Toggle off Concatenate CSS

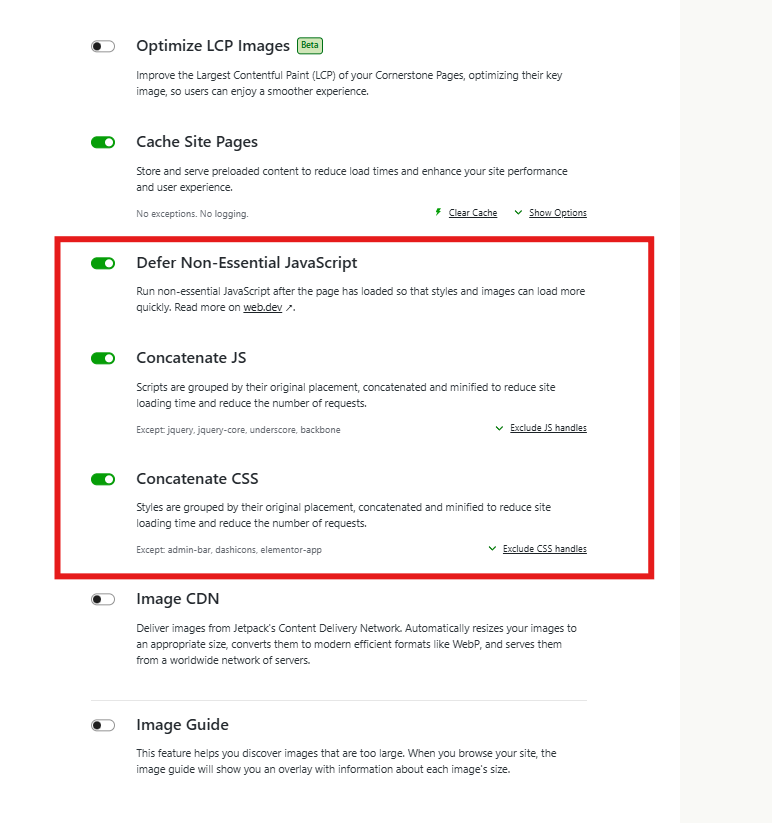point(103,479)
